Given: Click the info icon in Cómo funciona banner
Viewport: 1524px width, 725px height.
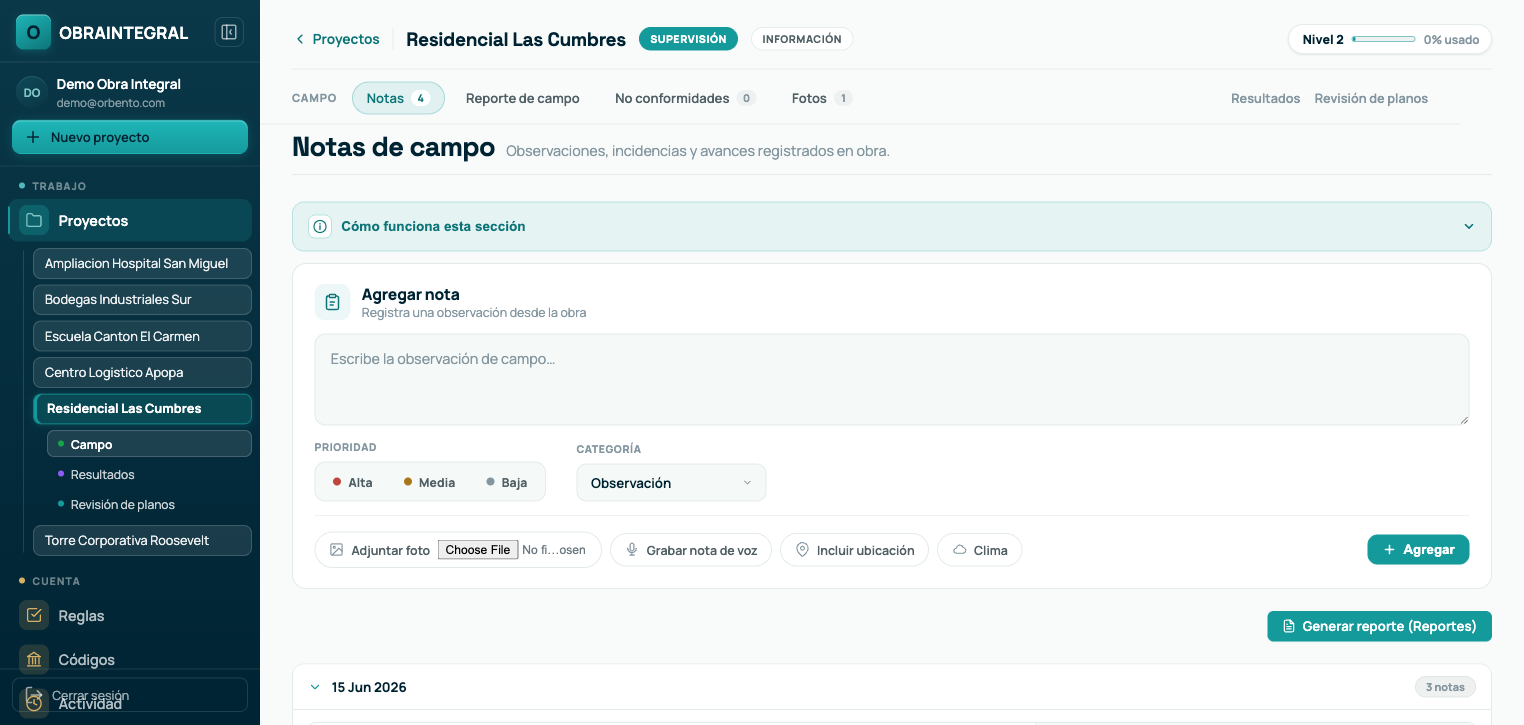Looking at the screenshot, I should (320, 226).
